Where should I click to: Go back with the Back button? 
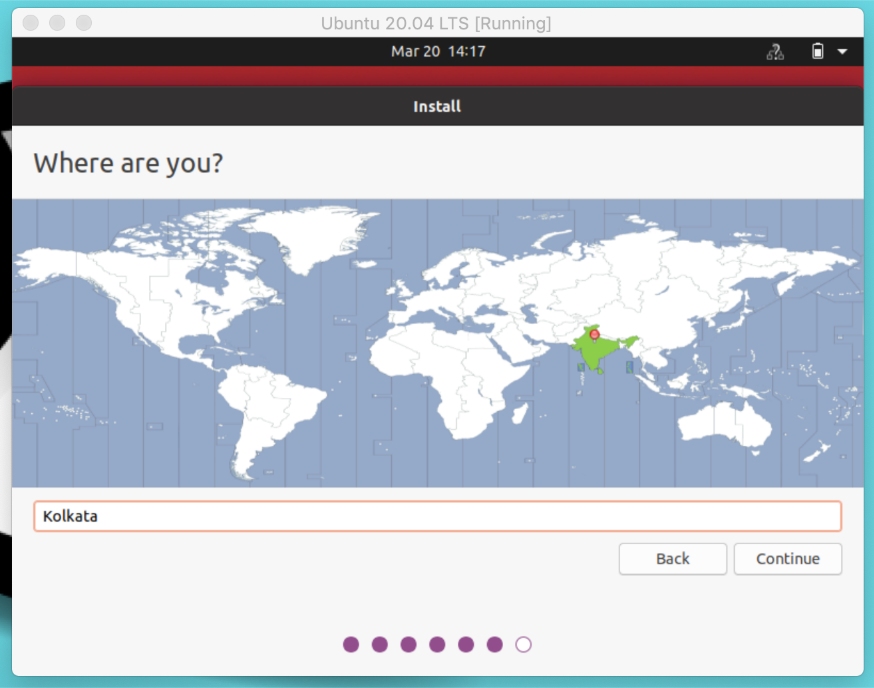[672, 559]
